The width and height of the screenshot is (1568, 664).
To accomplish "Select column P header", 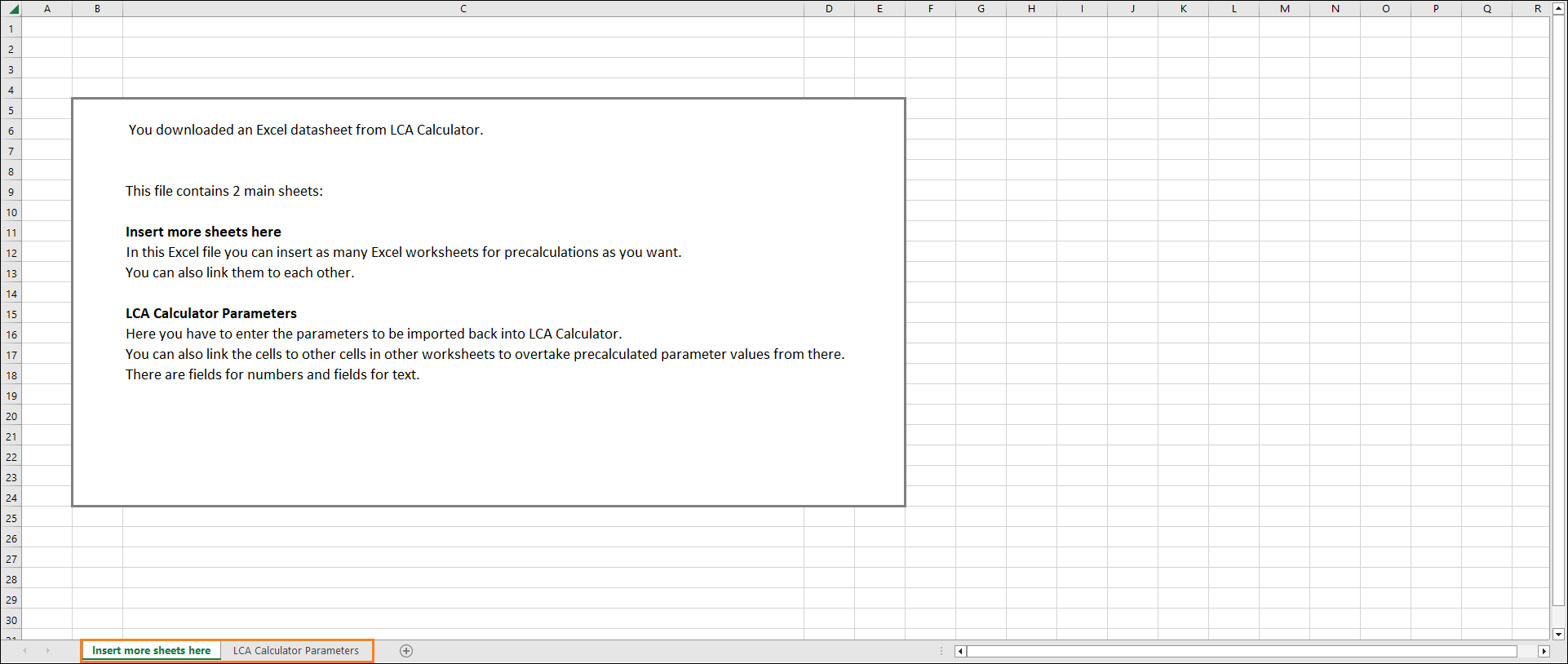I will [x=1436, y=9].
